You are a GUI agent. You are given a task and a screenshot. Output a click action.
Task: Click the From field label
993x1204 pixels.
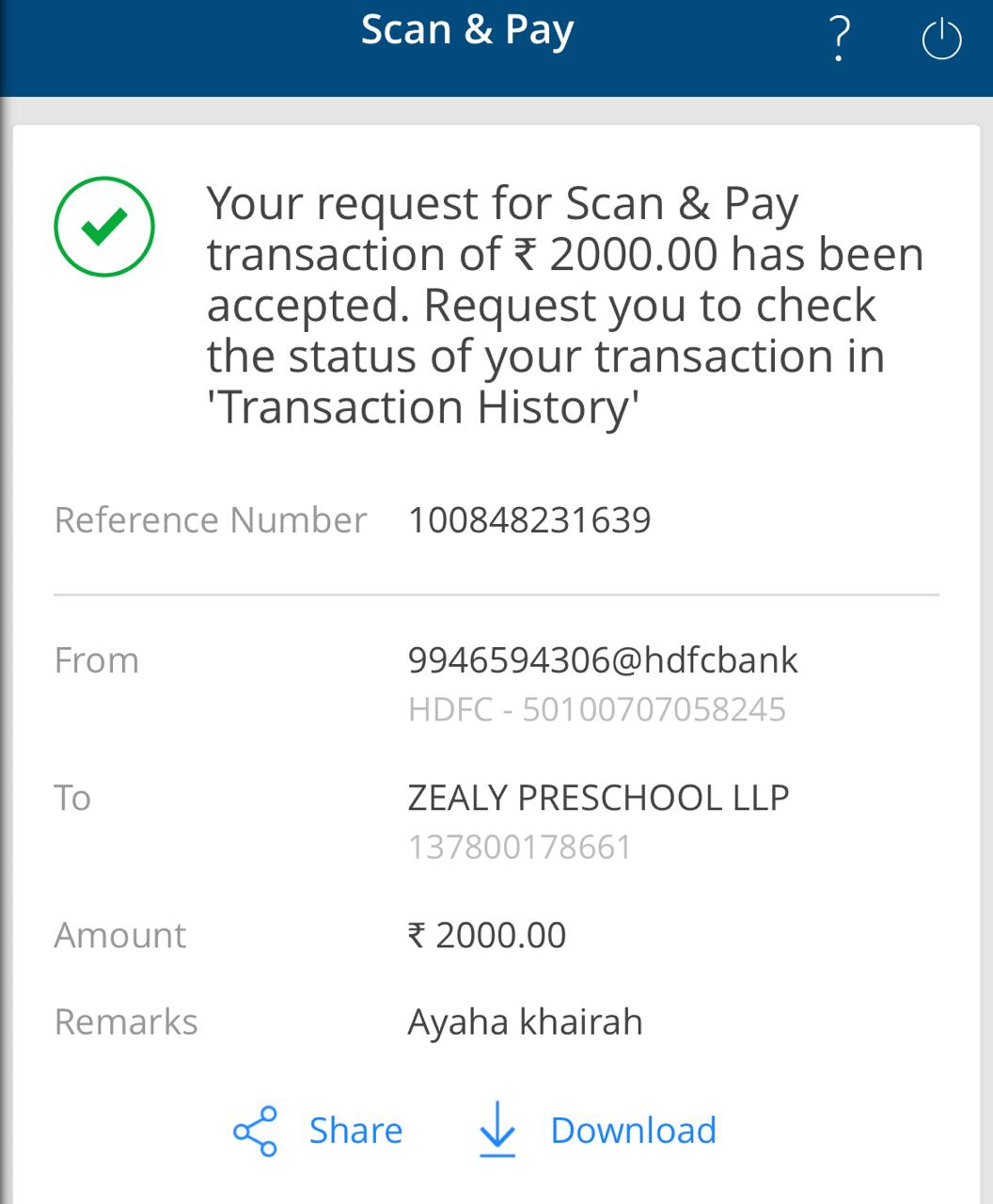coord(97,660)
